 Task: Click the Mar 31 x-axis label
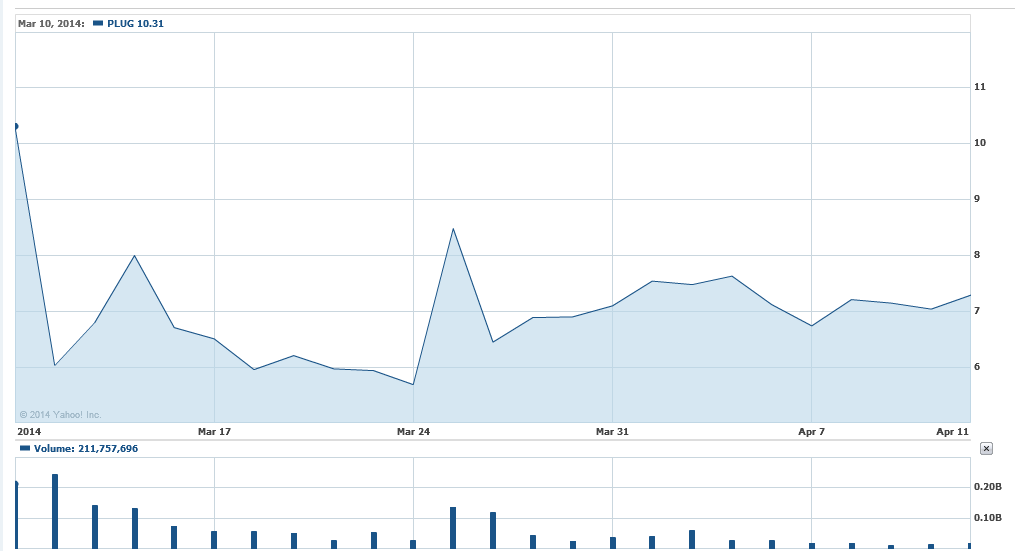coord(612,432)
